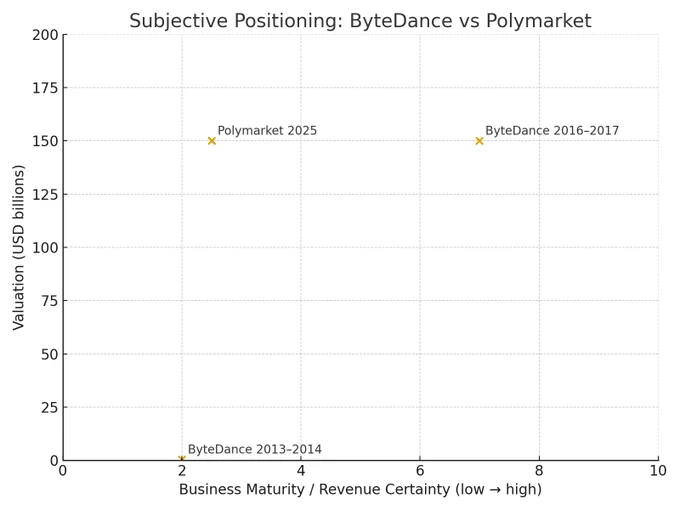Image resolution: width=680 pixels, height=510 pixels.
Task: Click the chart title 'Subjective Positioning: ByteDance vs Polymarket'
Action: (360, 21)
